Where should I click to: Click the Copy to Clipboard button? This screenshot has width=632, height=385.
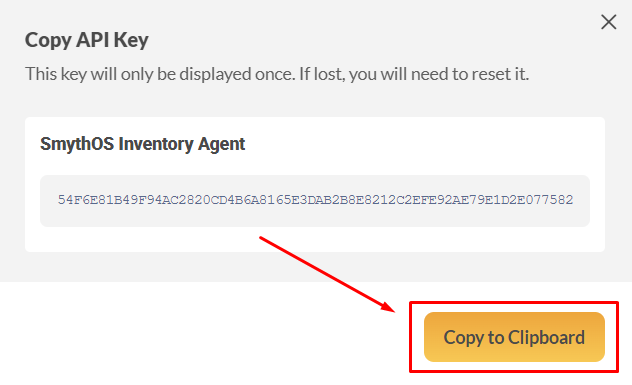point(514,337)
